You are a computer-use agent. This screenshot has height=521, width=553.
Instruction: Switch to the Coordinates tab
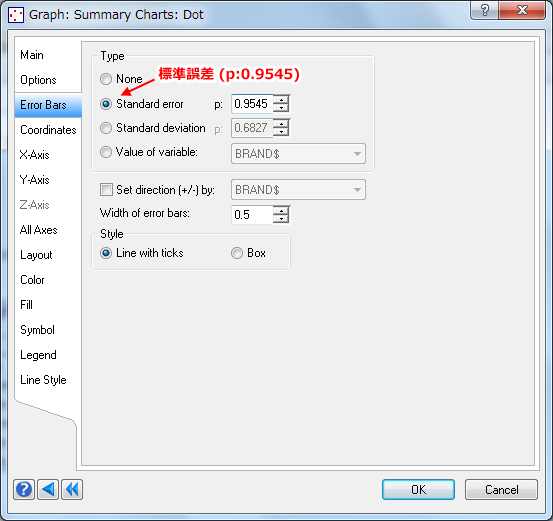click(x=48, y=130)
